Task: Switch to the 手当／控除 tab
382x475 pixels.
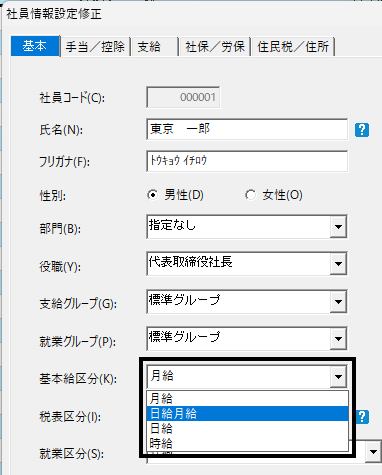Action: 95,47
